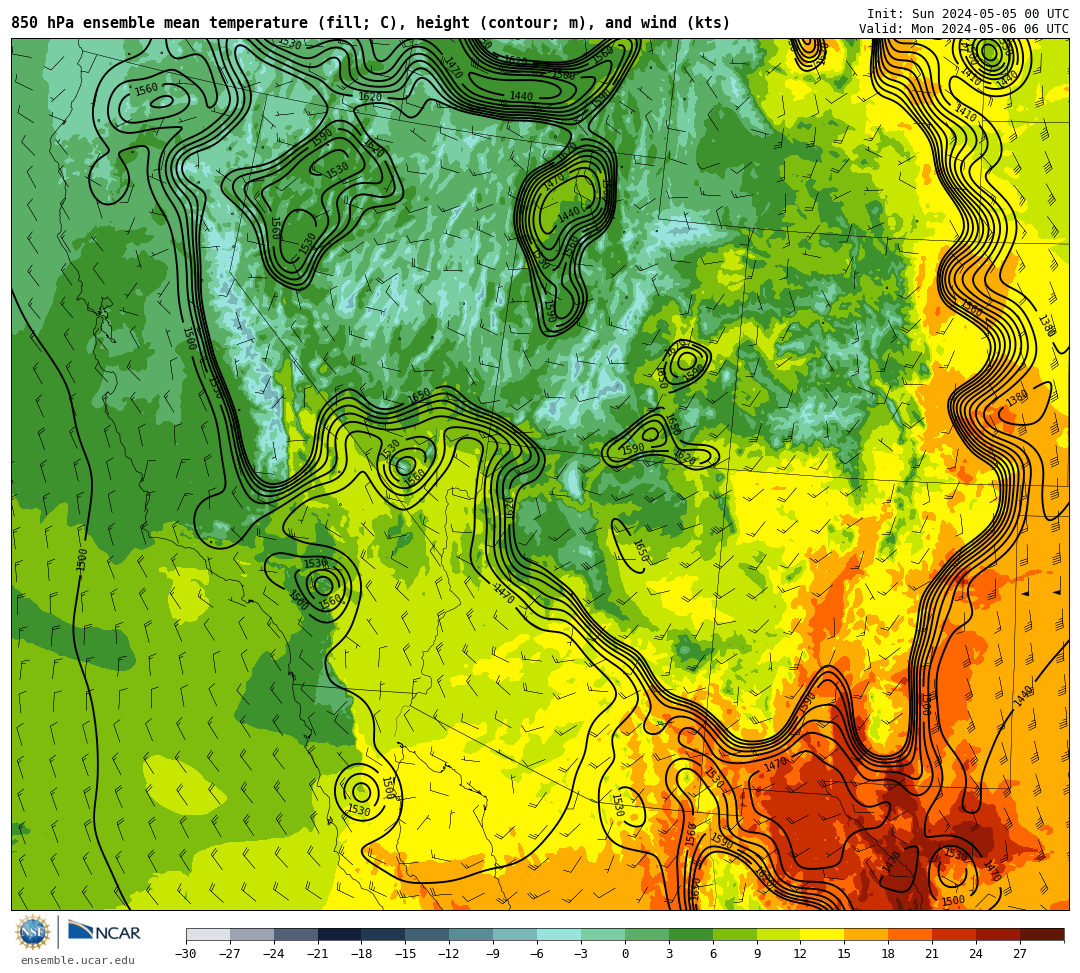Viewport: 1080px width, 973px height.
Task: Click the −21 colorbar tick label
Action: 318,954
